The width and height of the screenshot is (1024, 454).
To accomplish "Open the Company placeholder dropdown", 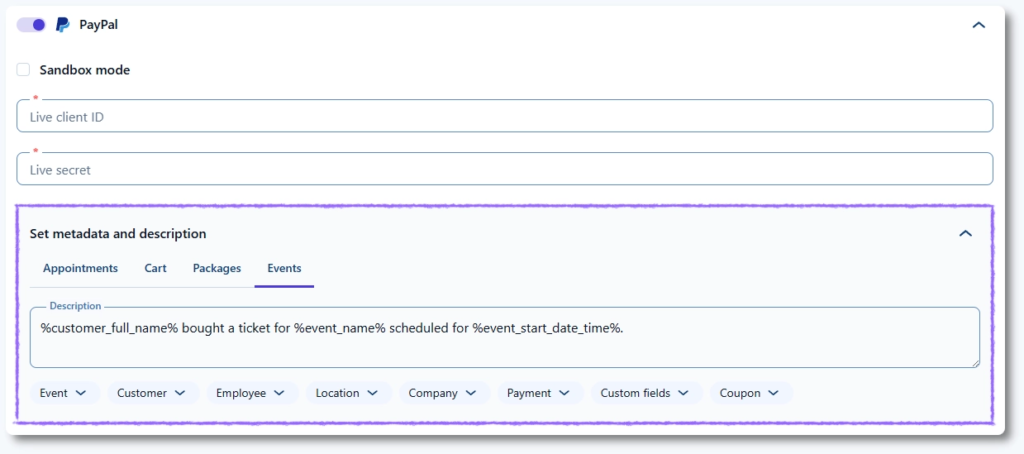I will point(443,393).
